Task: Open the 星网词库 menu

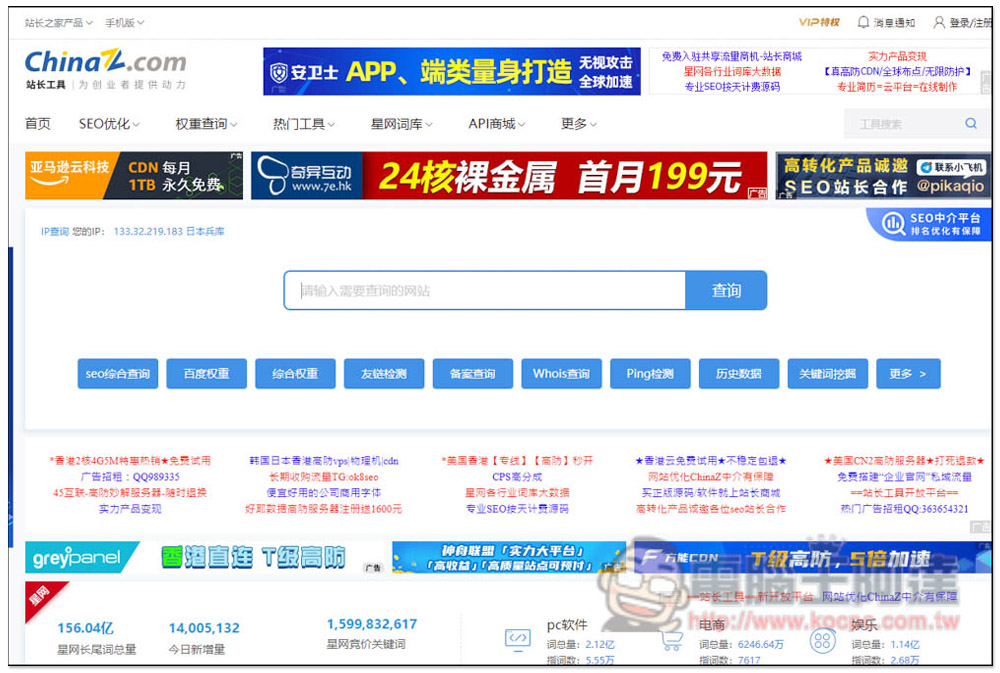Action: pyautogui.click(x=401, y=124)
